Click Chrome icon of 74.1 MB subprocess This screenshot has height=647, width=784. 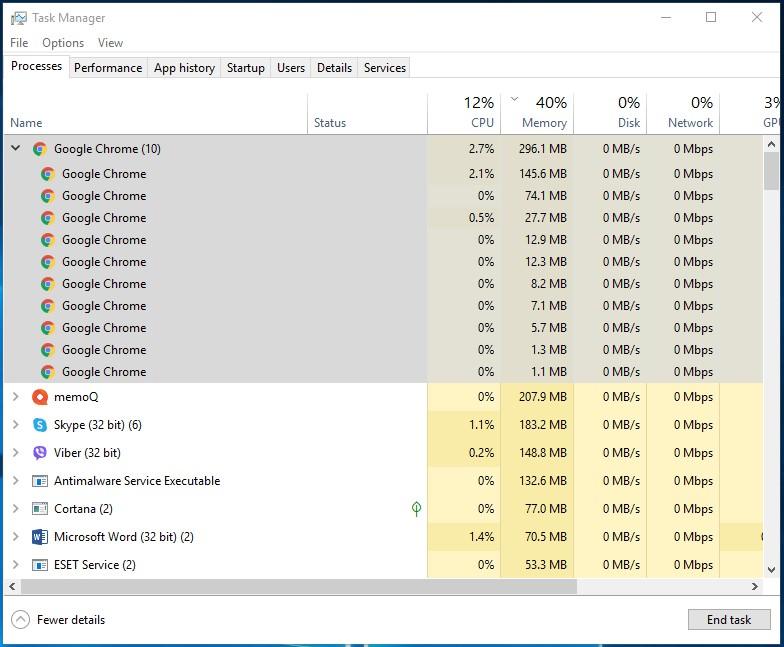(48, 196)
